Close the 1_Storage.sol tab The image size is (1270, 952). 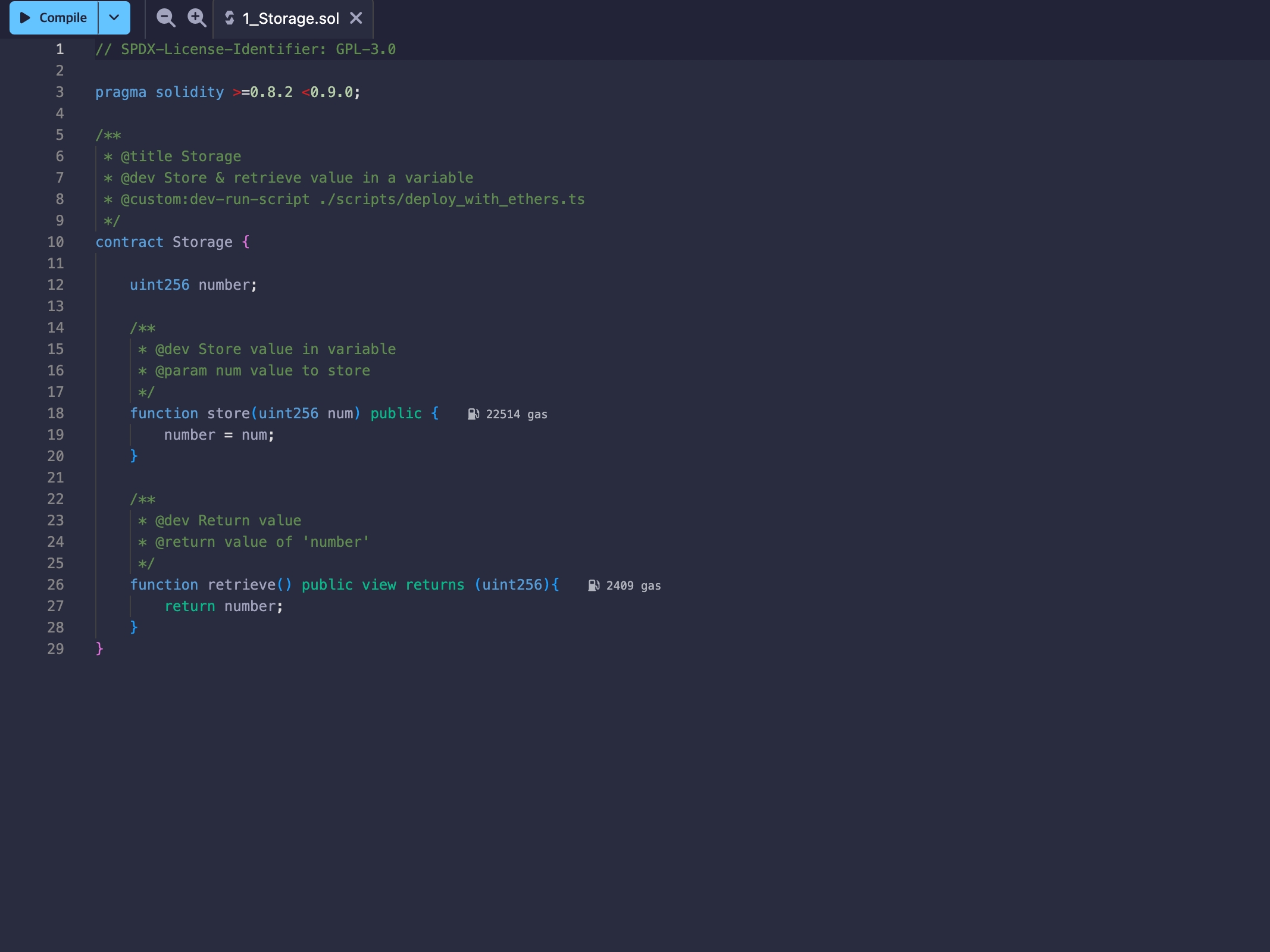coord(356,18)
